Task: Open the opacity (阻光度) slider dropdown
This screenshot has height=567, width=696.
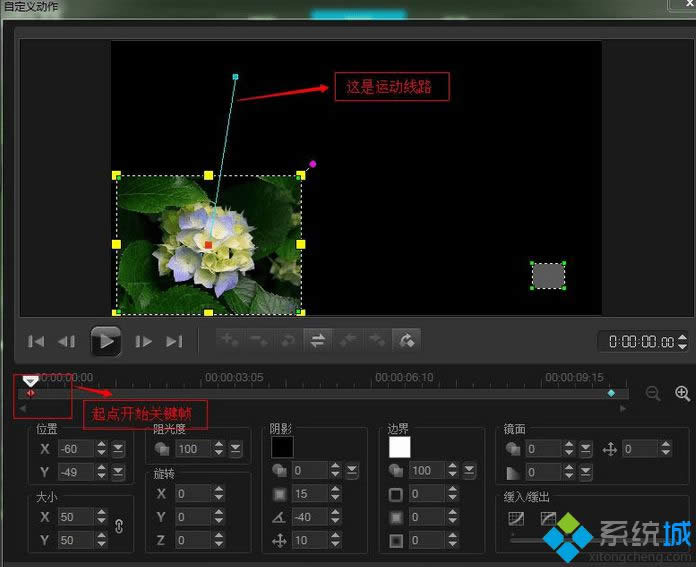Action: point(236,449)
